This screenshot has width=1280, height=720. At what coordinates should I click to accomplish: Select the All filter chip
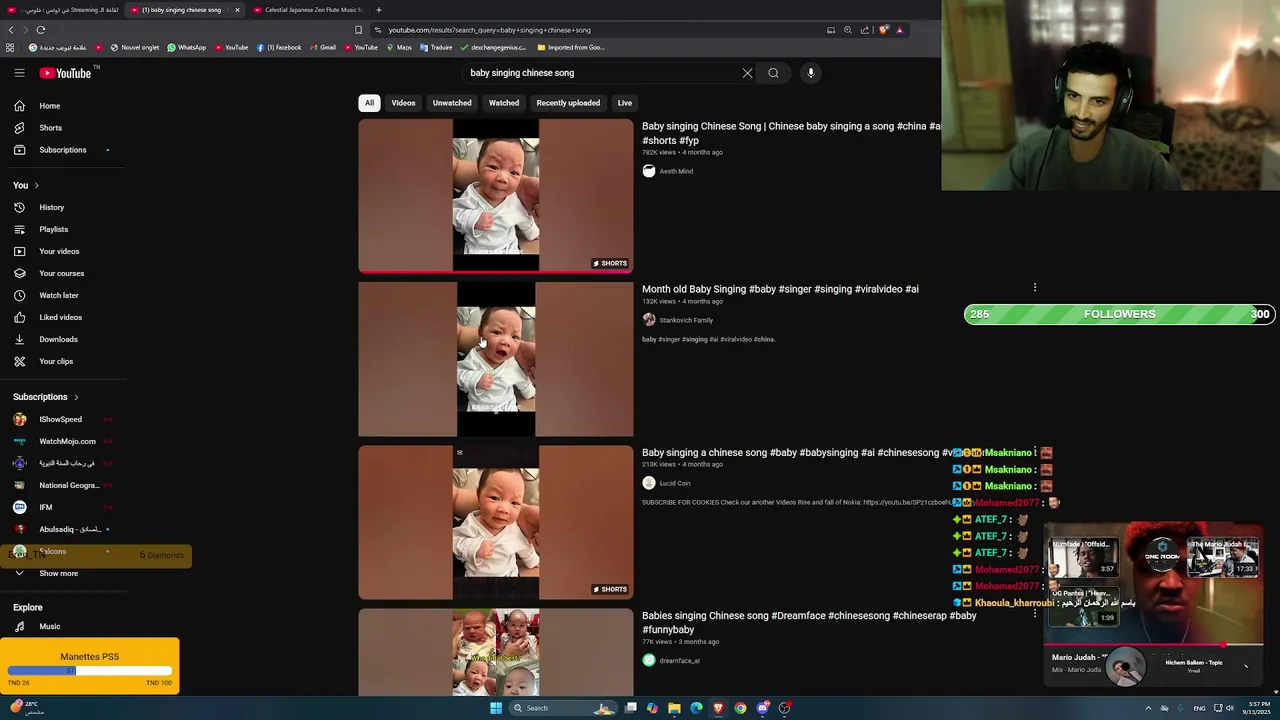pos(369,103)
